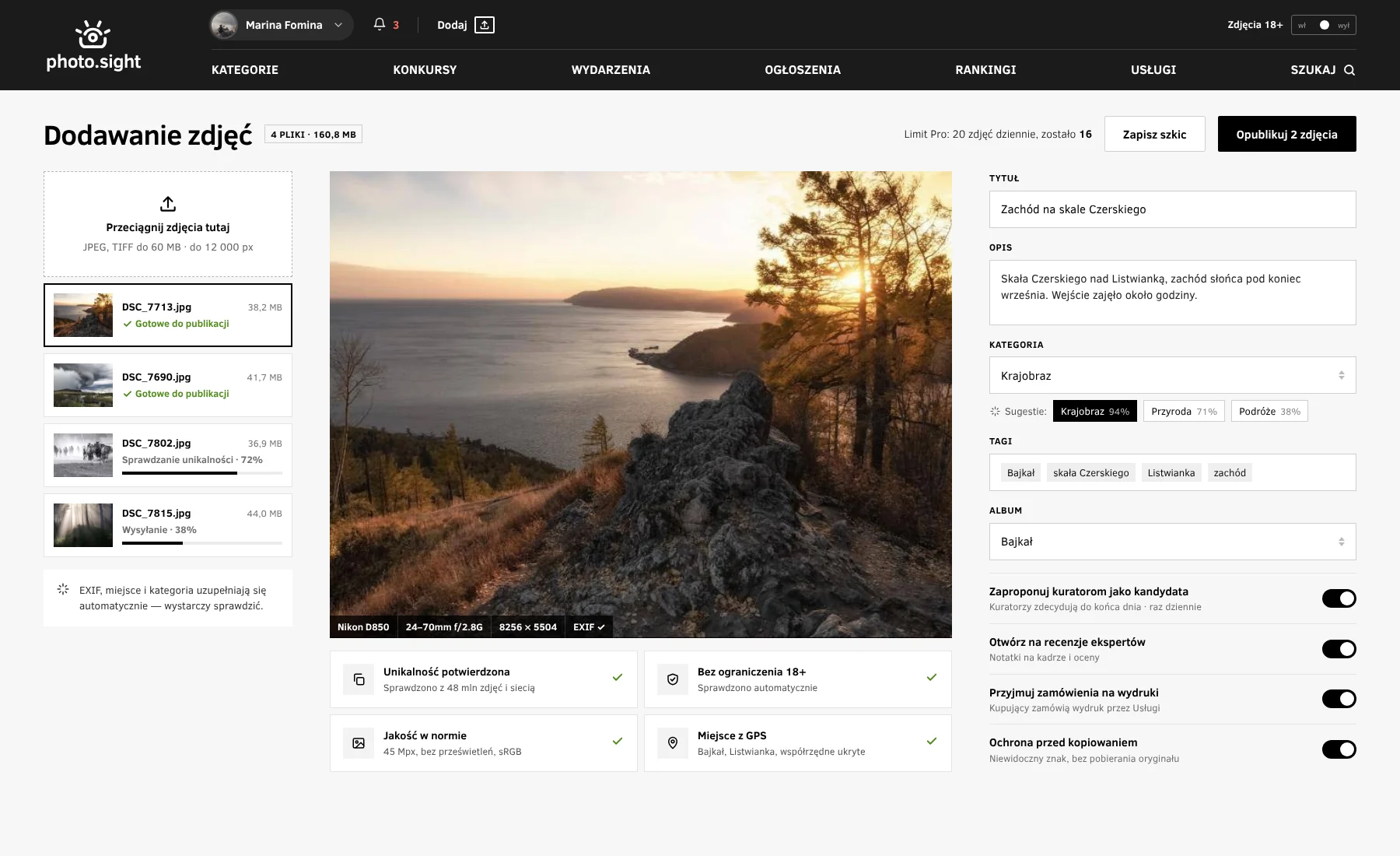Click the Unikalność potwierdzona copy icon
1400x856 pixels.
[359, 679]
